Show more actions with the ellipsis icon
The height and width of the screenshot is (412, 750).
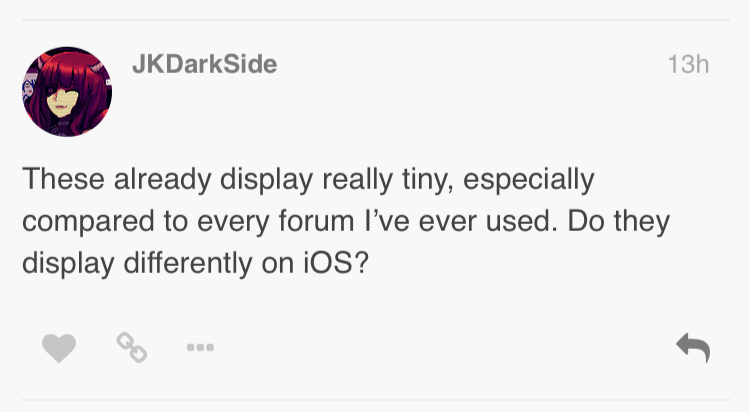coord(200,349)
